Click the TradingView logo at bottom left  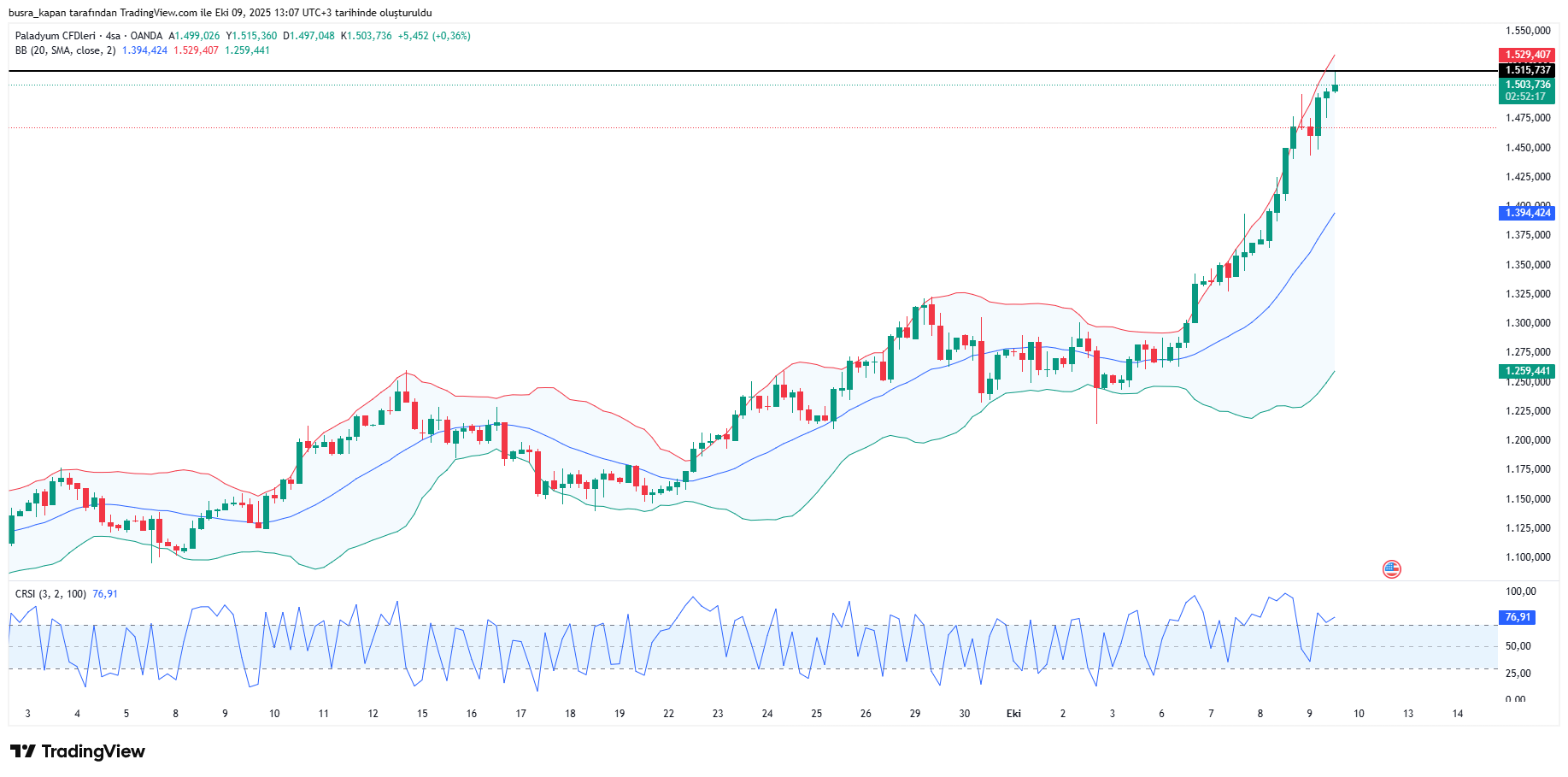(78, 751)
